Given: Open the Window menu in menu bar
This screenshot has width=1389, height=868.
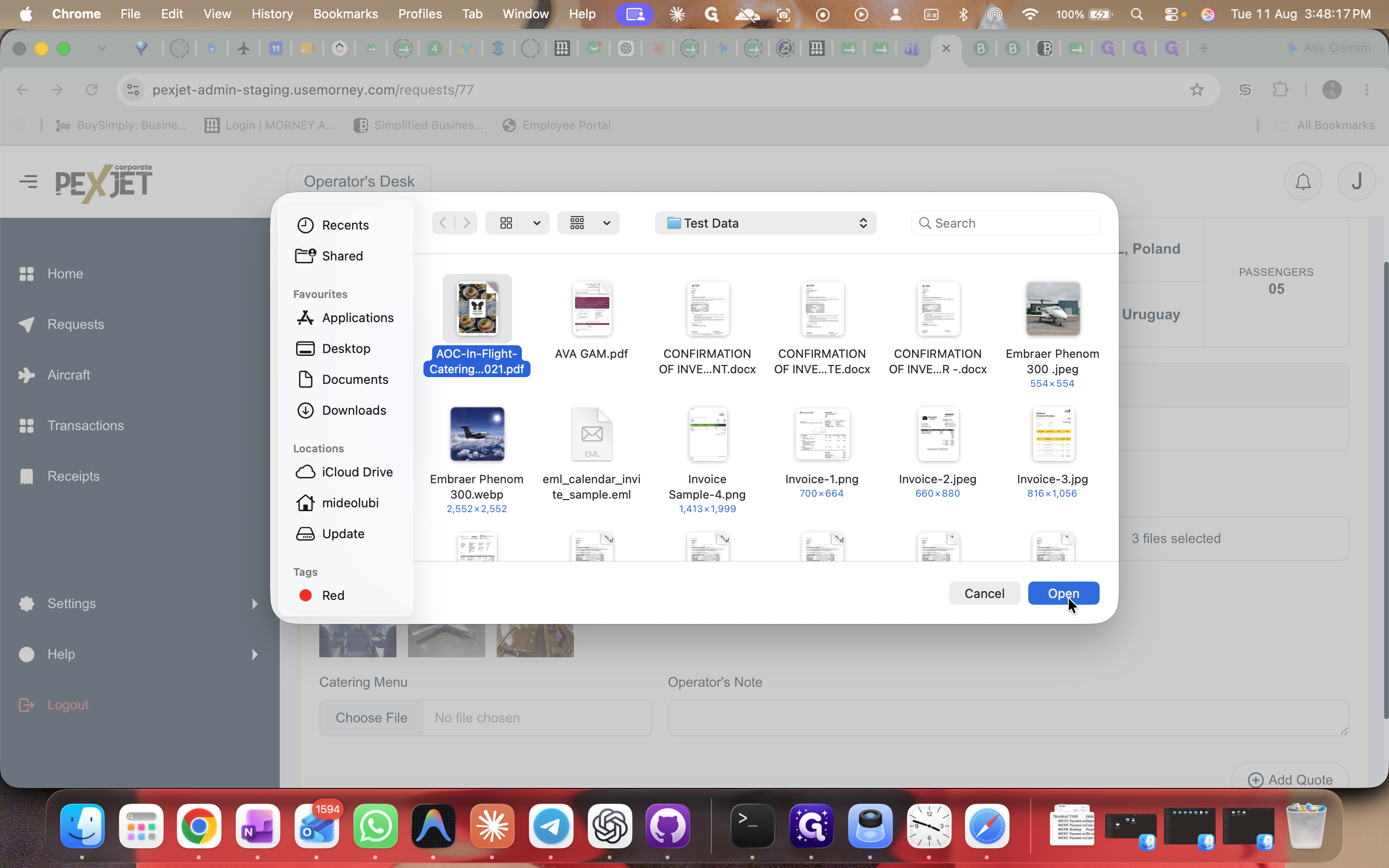Looking at the screenshot, I should pyautogui.click(x=525, y=14).
